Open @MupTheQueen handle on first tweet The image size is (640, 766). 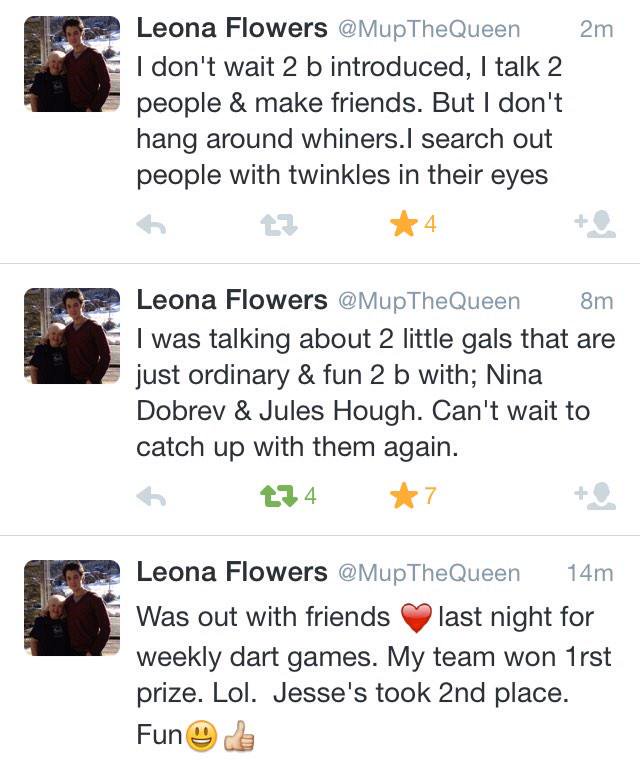[x=429, y=29]
